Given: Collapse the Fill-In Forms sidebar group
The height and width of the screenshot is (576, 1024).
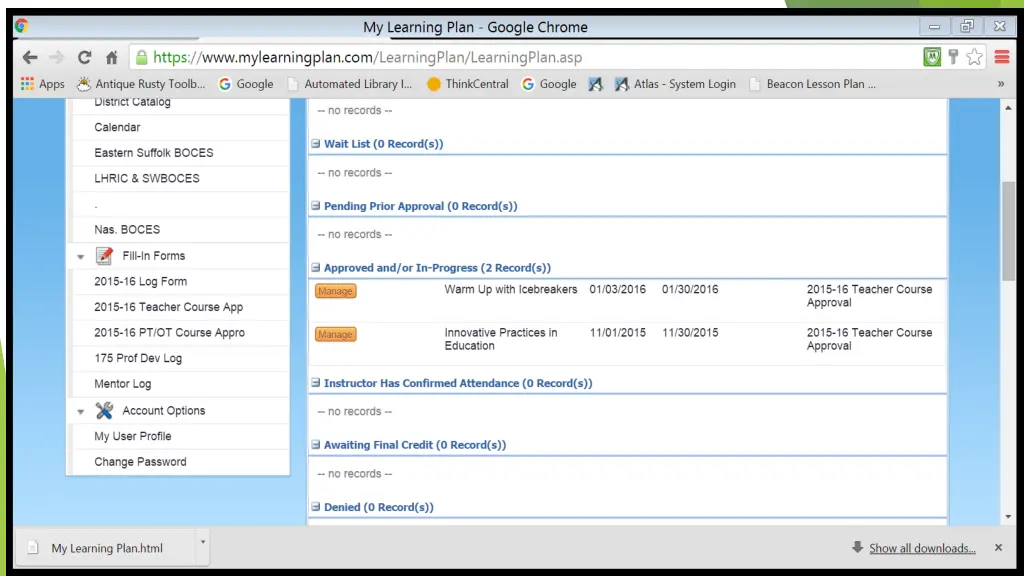Looking at the screenshot, I should (x=81, y=257).
